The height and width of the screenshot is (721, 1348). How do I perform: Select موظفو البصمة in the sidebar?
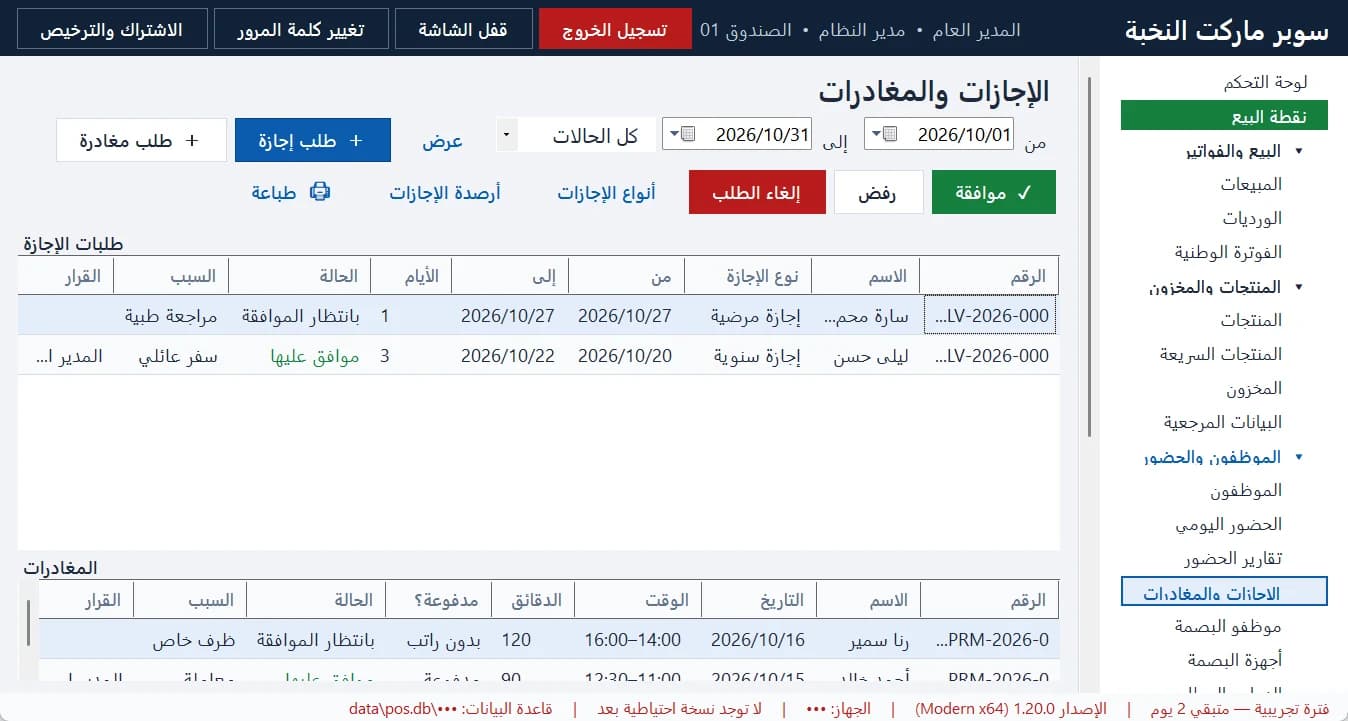point(1228,626)
